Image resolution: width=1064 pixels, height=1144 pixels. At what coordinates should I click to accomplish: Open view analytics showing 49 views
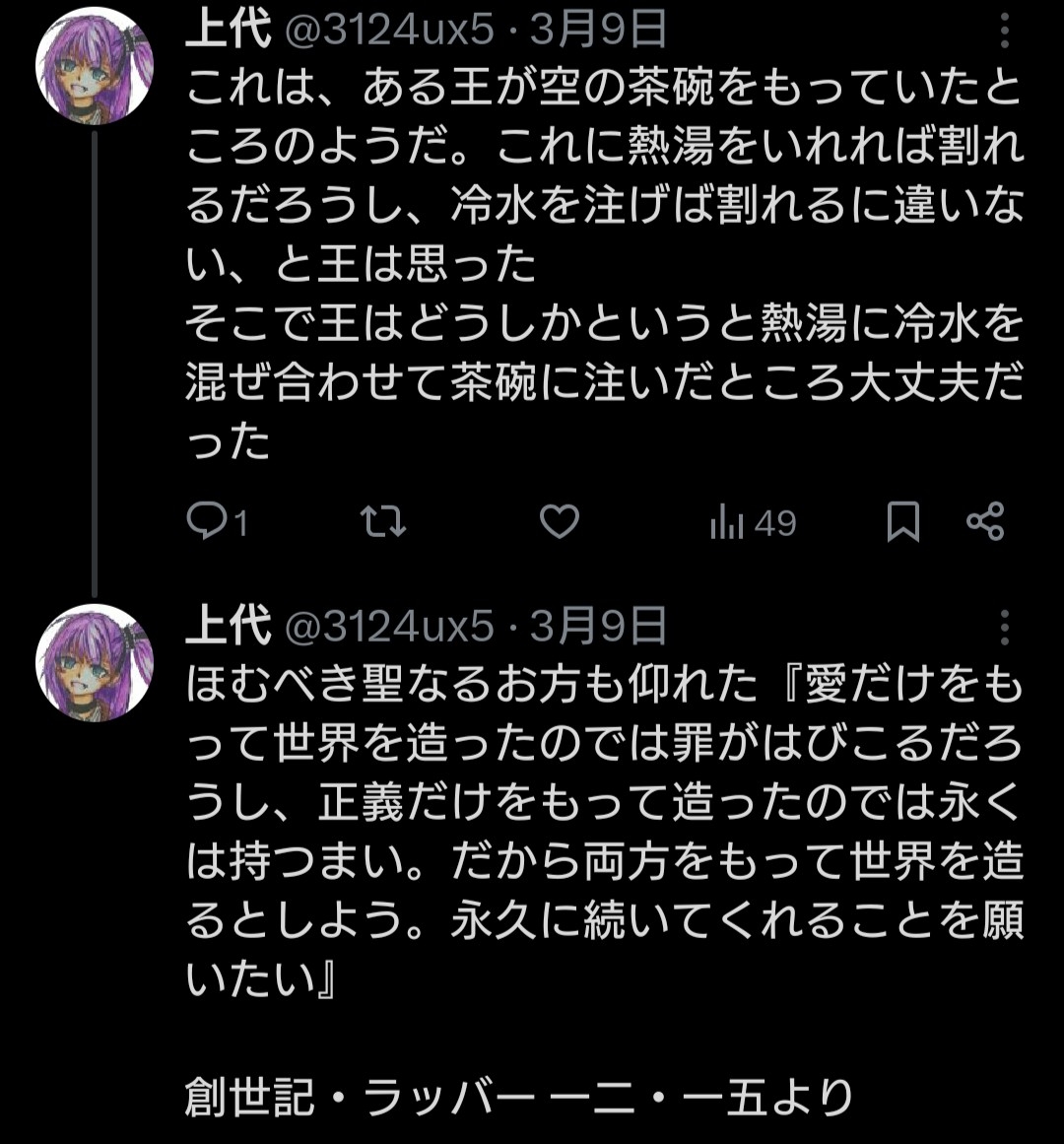pos(753,522)
